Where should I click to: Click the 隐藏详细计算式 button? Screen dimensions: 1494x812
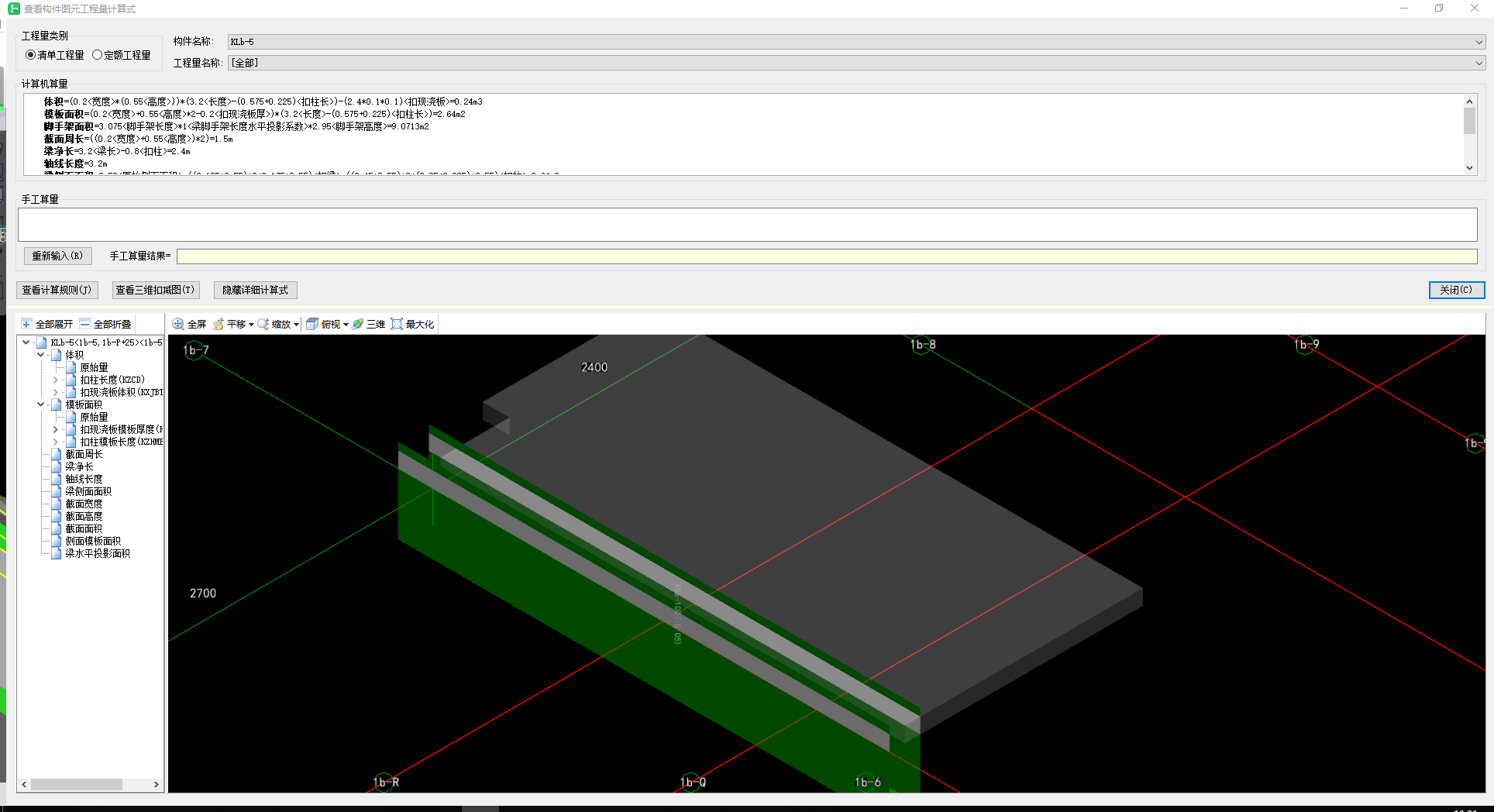[256, 290]
